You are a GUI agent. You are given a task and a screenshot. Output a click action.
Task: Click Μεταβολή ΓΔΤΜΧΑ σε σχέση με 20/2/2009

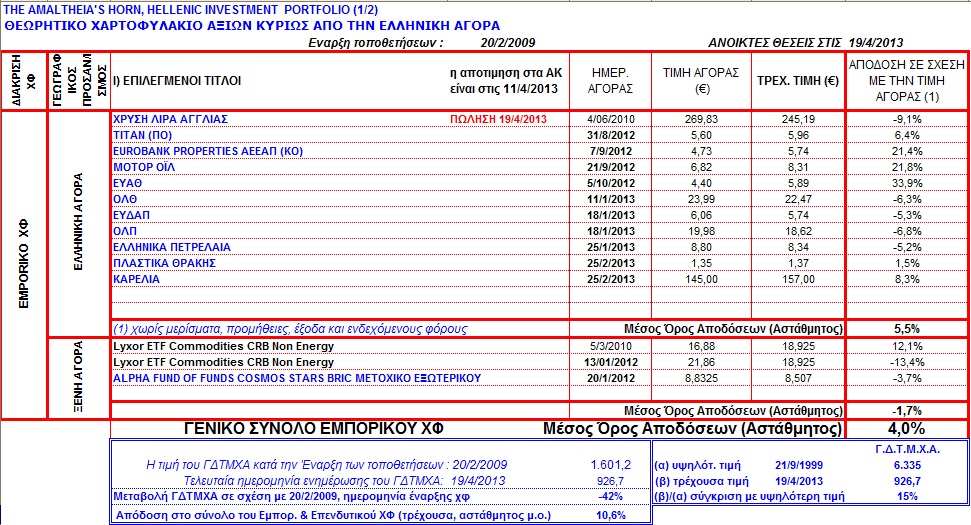click(x=291, y=497)
